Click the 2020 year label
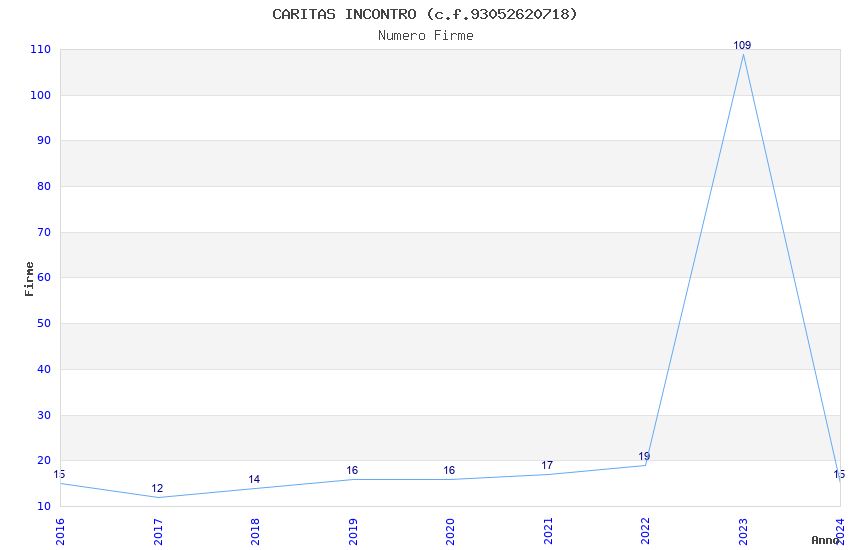Image resolution: width=850 pixels, height=550 pixels. coord(450,532)
